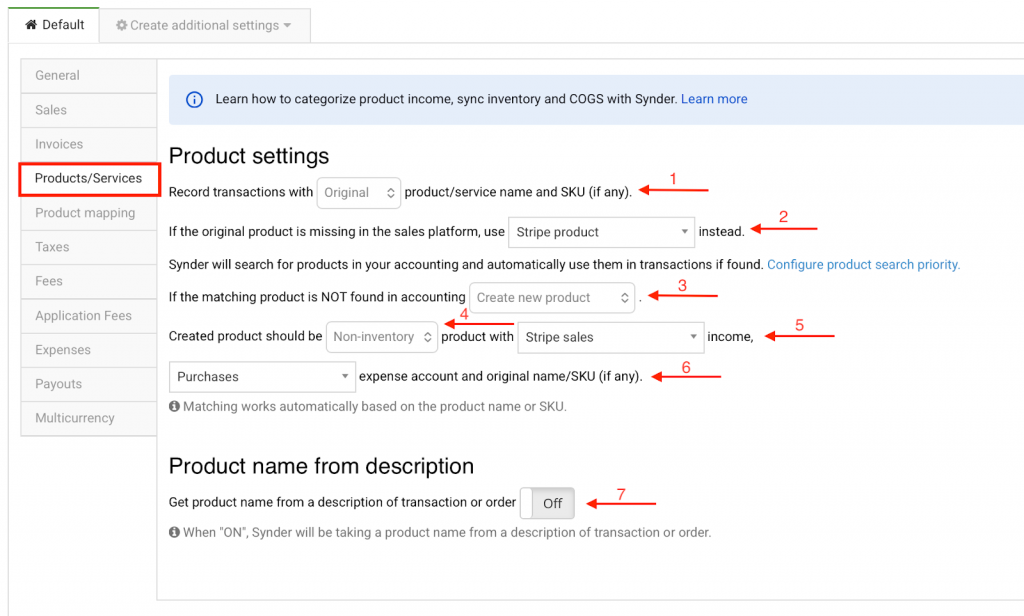The height and width of the screenshot is (616, 1024).
Task: Open the Non-inventory product type dropdown
Action: tap(382, 338)
